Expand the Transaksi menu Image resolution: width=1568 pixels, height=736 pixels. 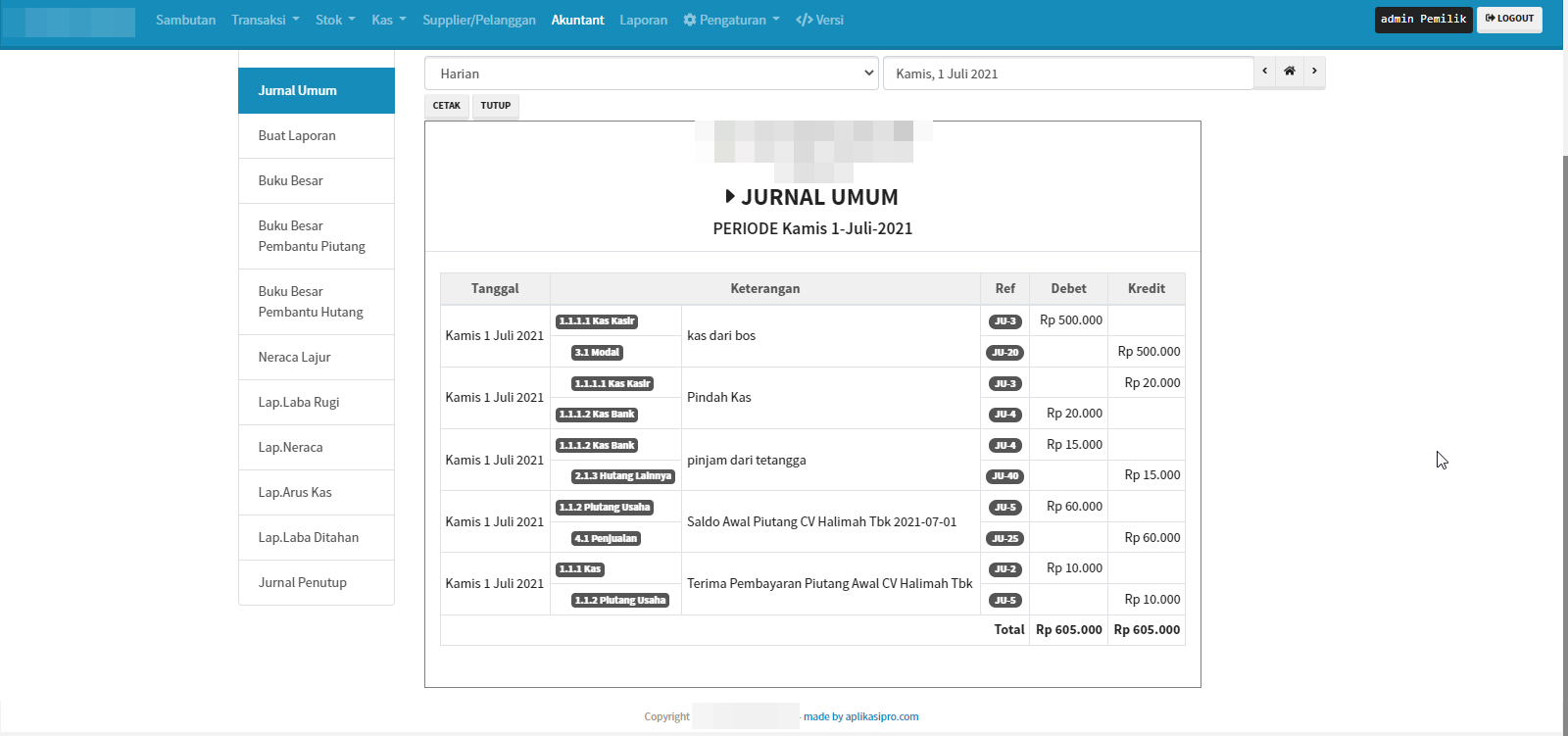coord(265,20)
